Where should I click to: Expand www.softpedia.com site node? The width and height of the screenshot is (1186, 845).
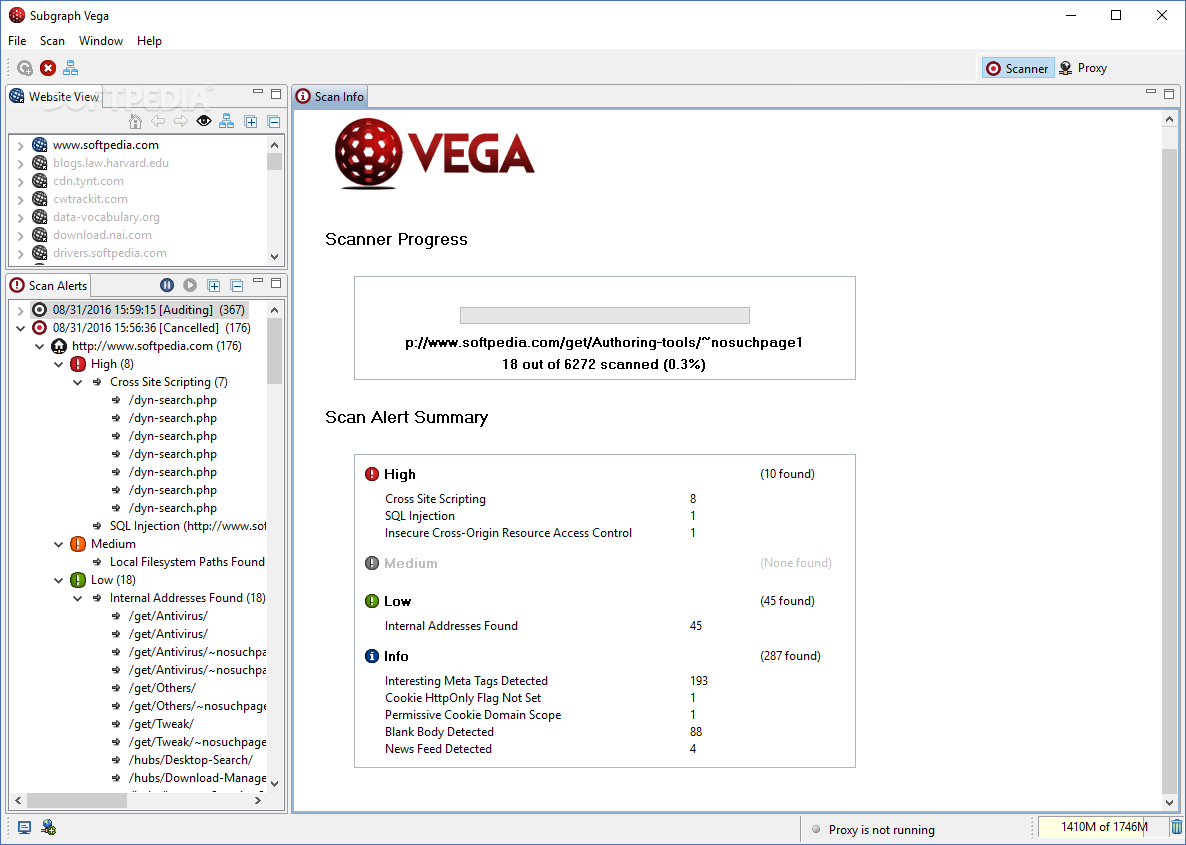point(20,145)
